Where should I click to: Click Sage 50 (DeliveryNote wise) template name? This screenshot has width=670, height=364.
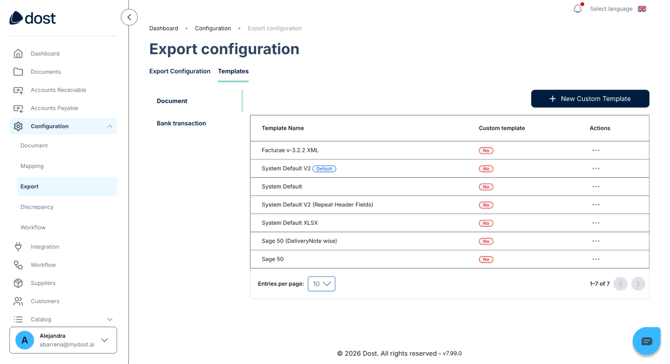coord(299,241)
